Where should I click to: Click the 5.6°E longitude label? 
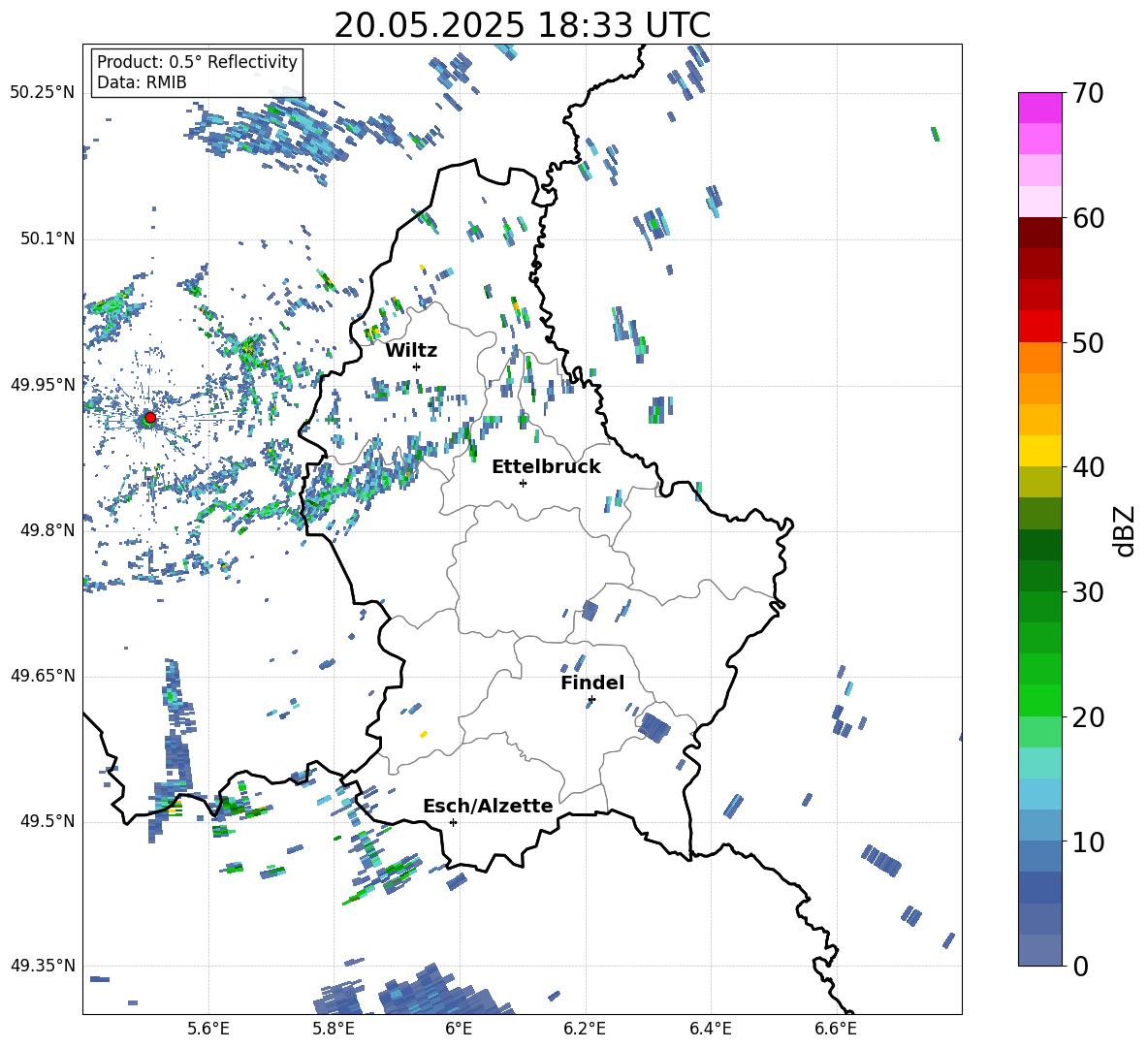pos(208,1029)
